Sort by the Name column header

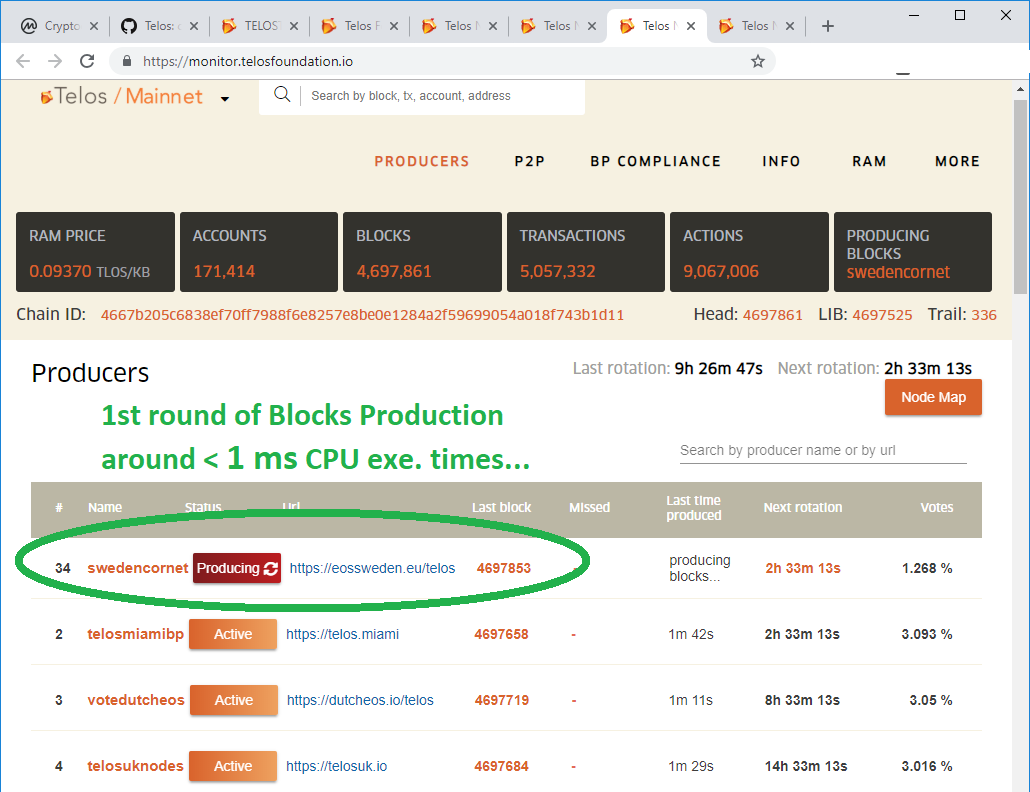point(105,508)
